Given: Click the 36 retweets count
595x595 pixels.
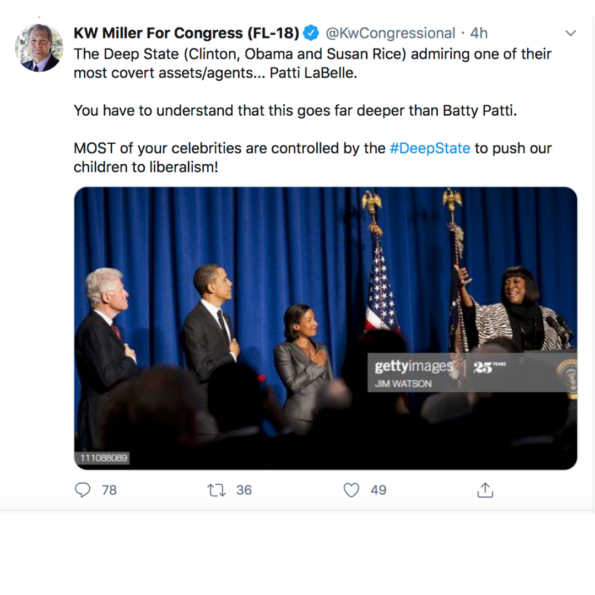Looking at the screenshot, I should tap(244, 490).
